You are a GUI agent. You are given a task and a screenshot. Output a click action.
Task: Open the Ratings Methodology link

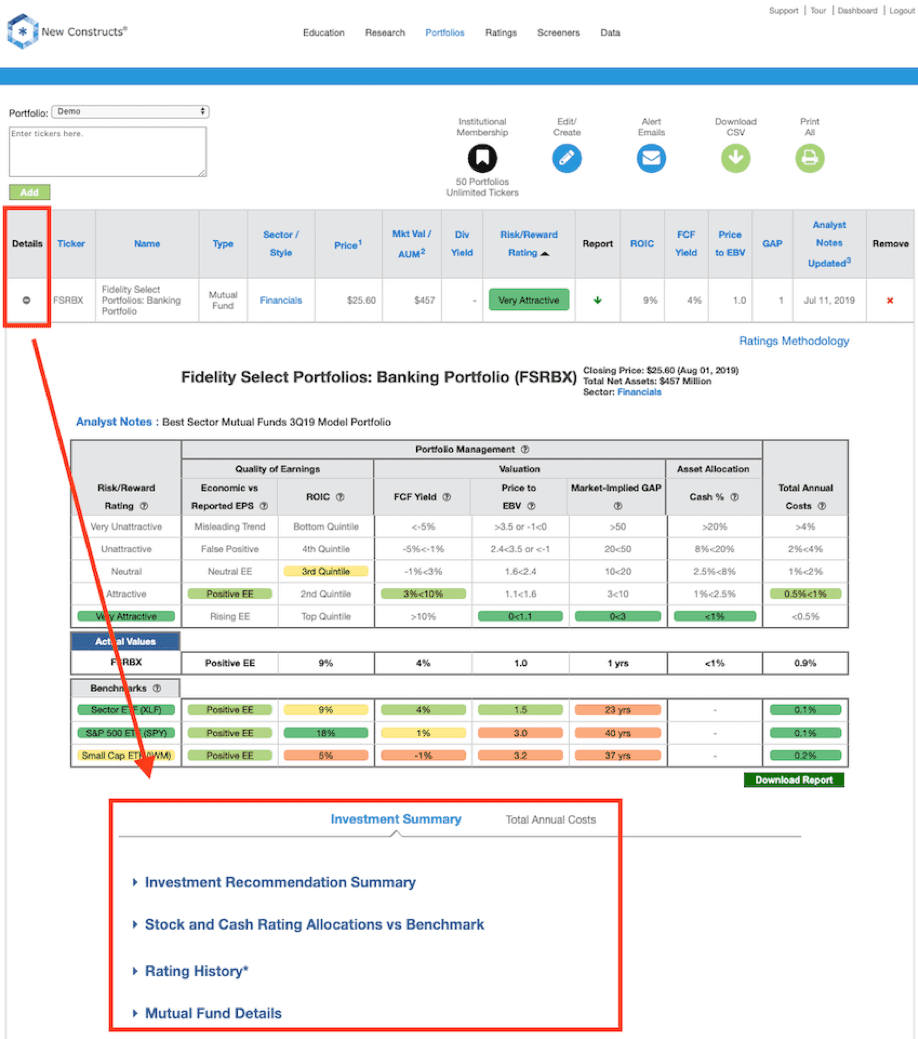click(x=794, y=341)
